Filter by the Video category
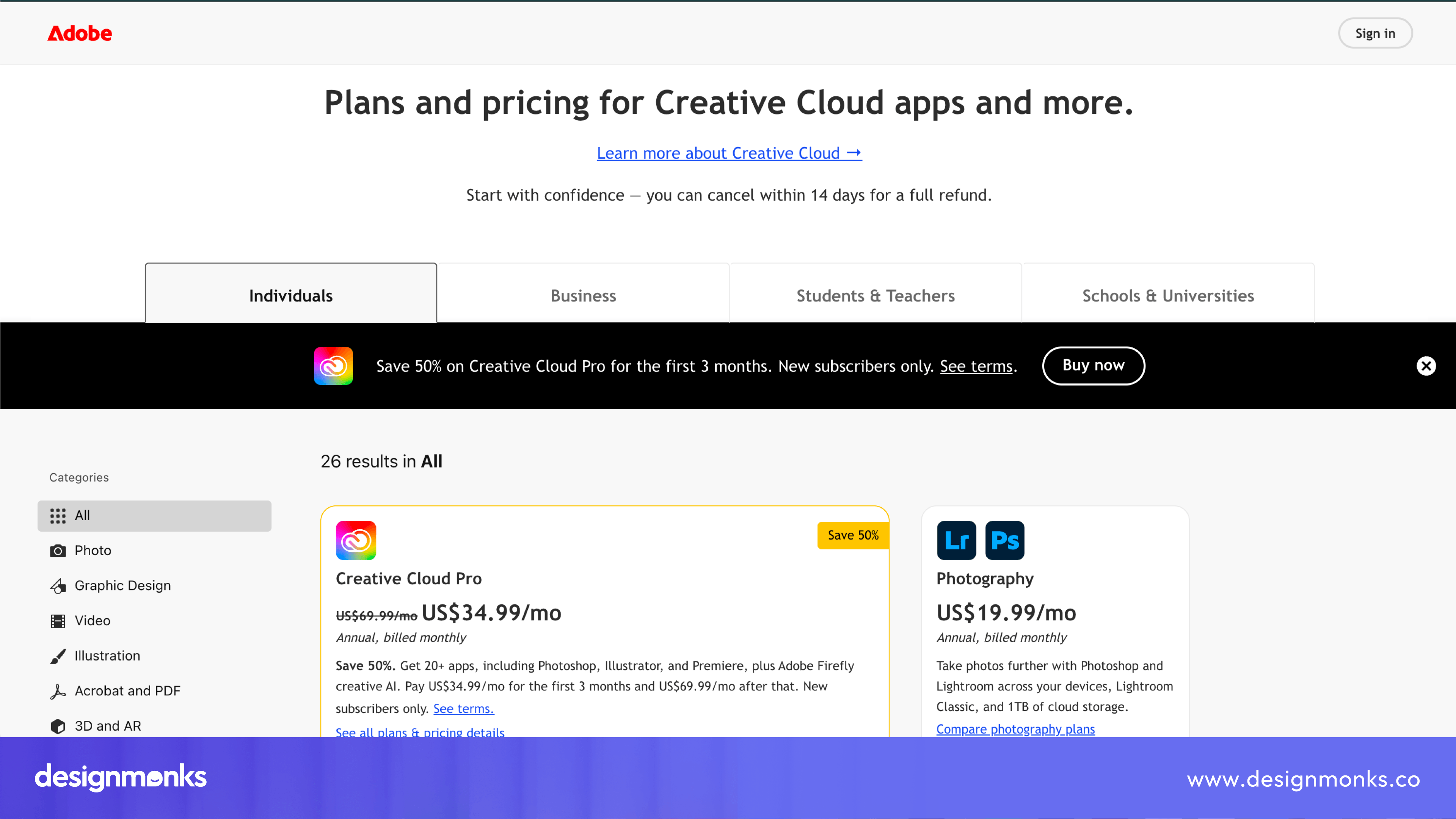The image size is (1456, 819). [154, 621]
